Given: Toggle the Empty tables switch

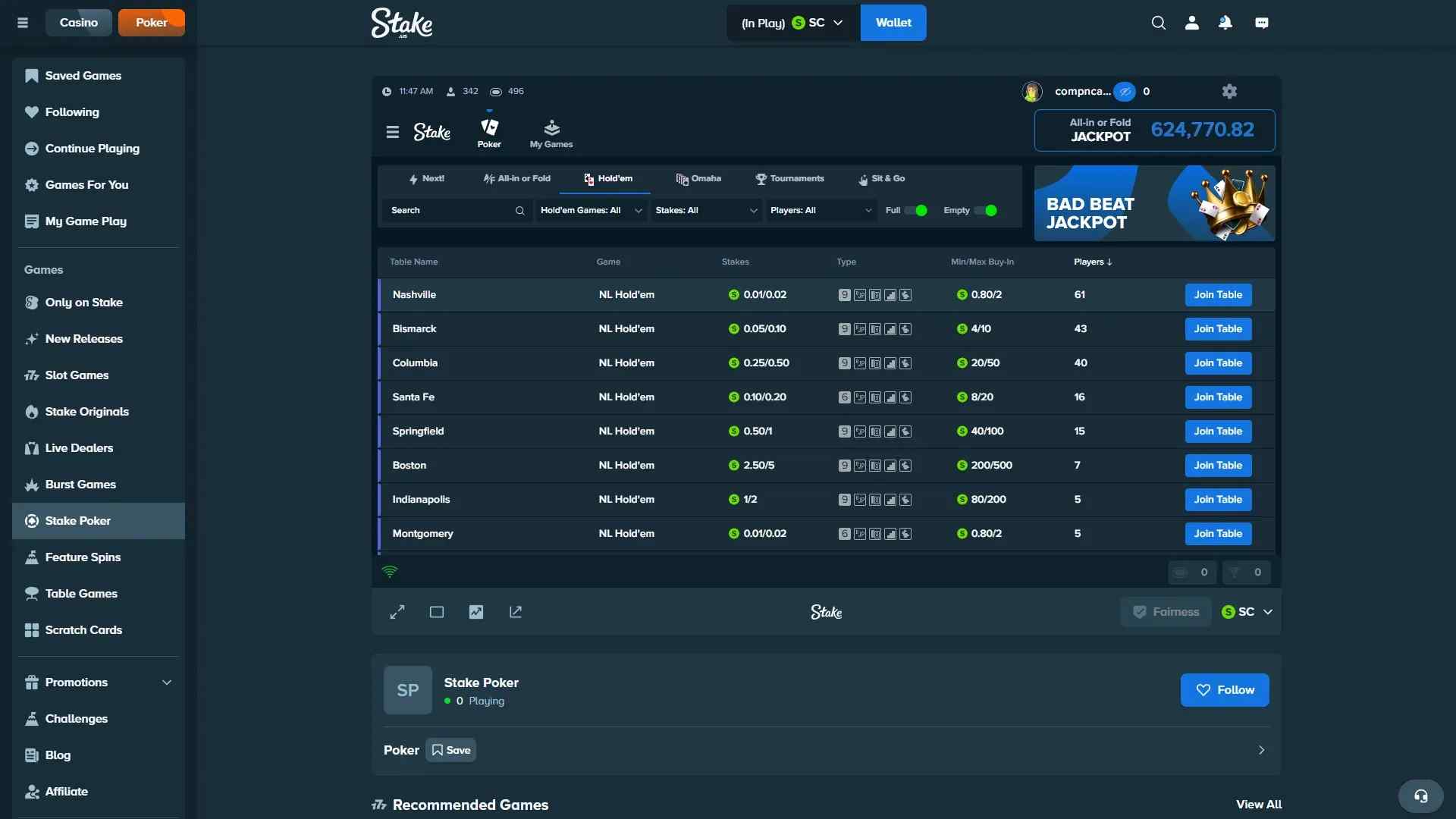Looking at the screenshot, I should click(x=986, y=210).
